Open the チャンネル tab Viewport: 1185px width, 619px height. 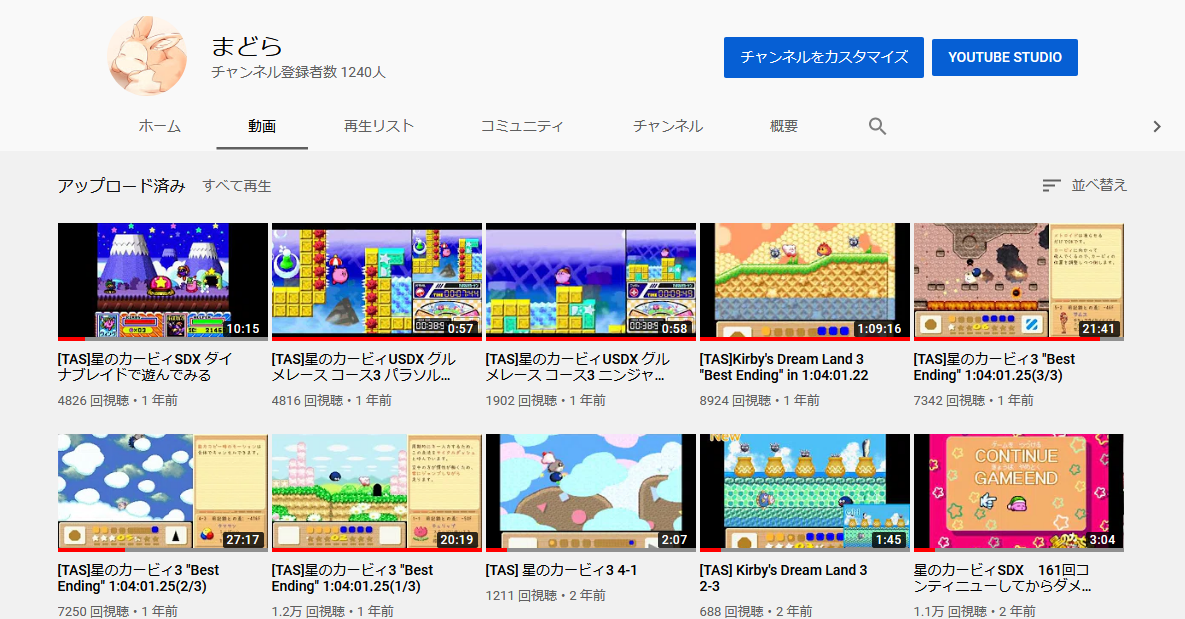pyautogui.click(x=668, y=126)
